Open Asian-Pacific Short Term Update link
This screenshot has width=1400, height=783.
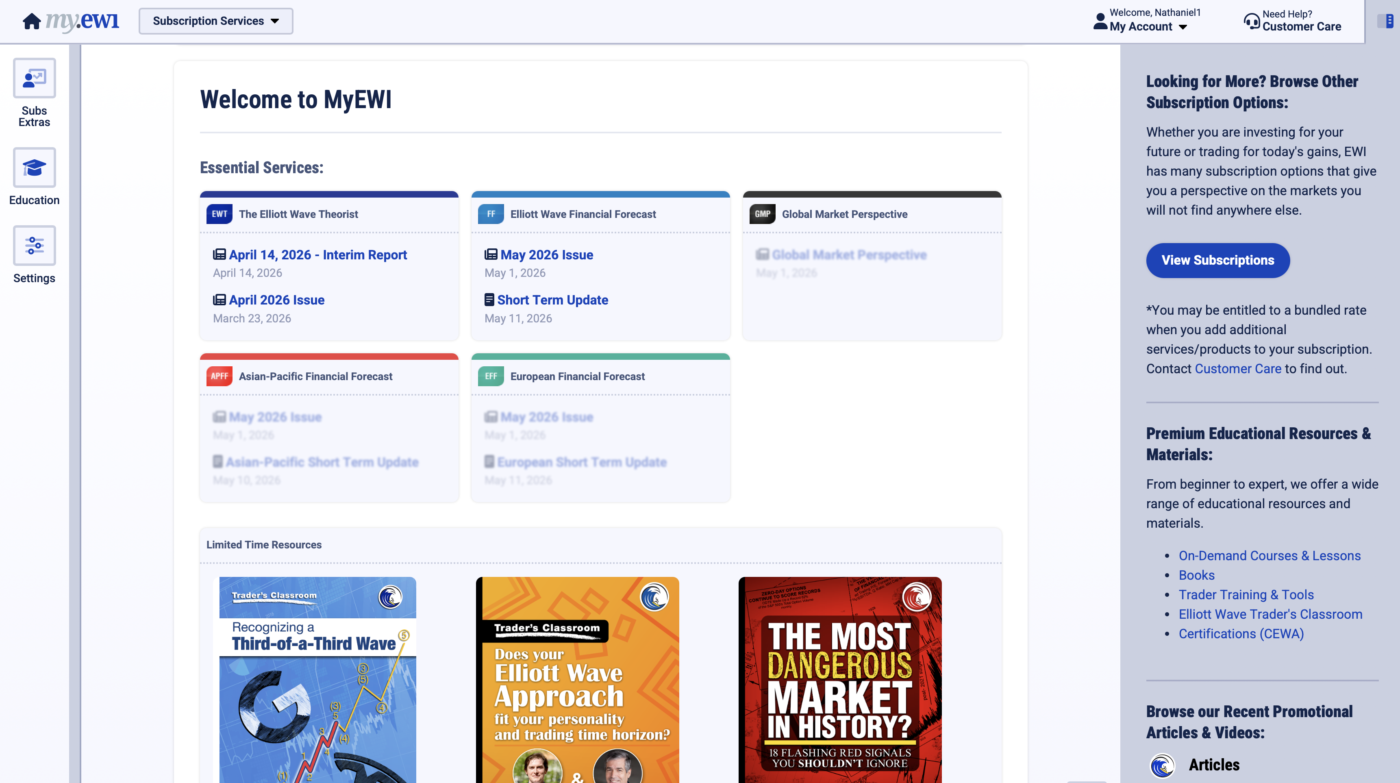[322, 462]
